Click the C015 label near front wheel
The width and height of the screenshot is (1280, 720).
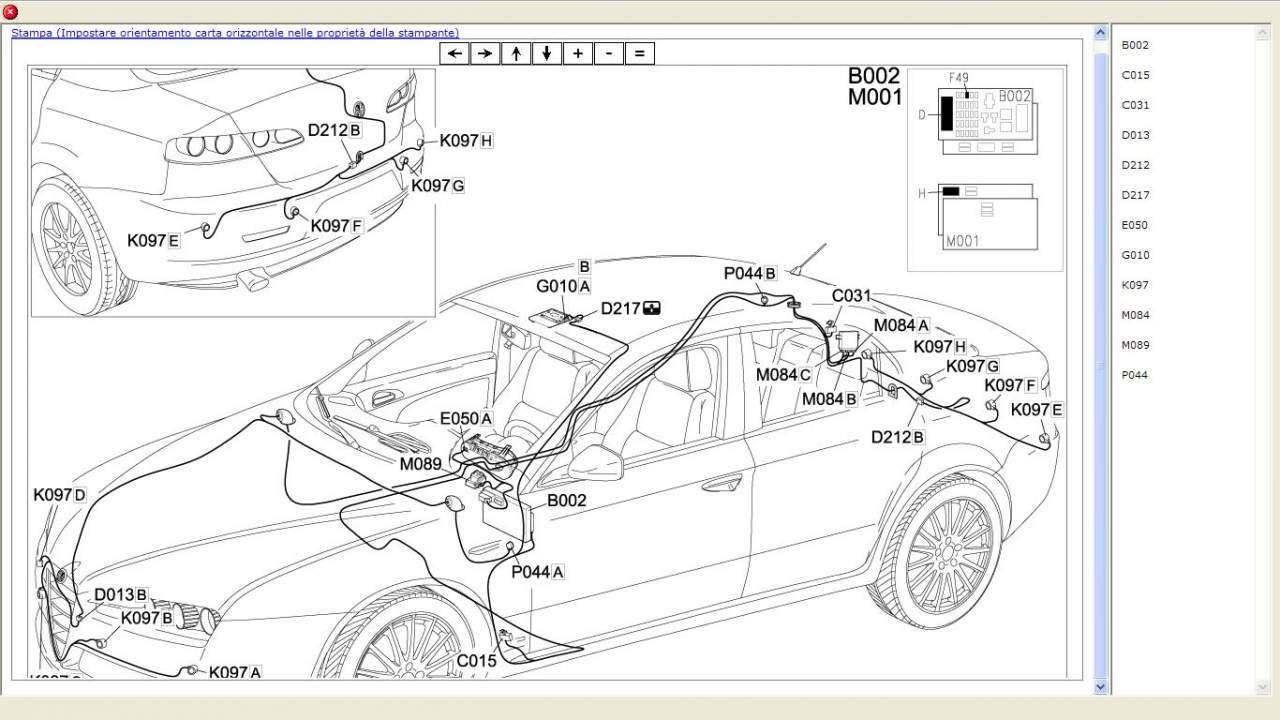click(477, 661)
